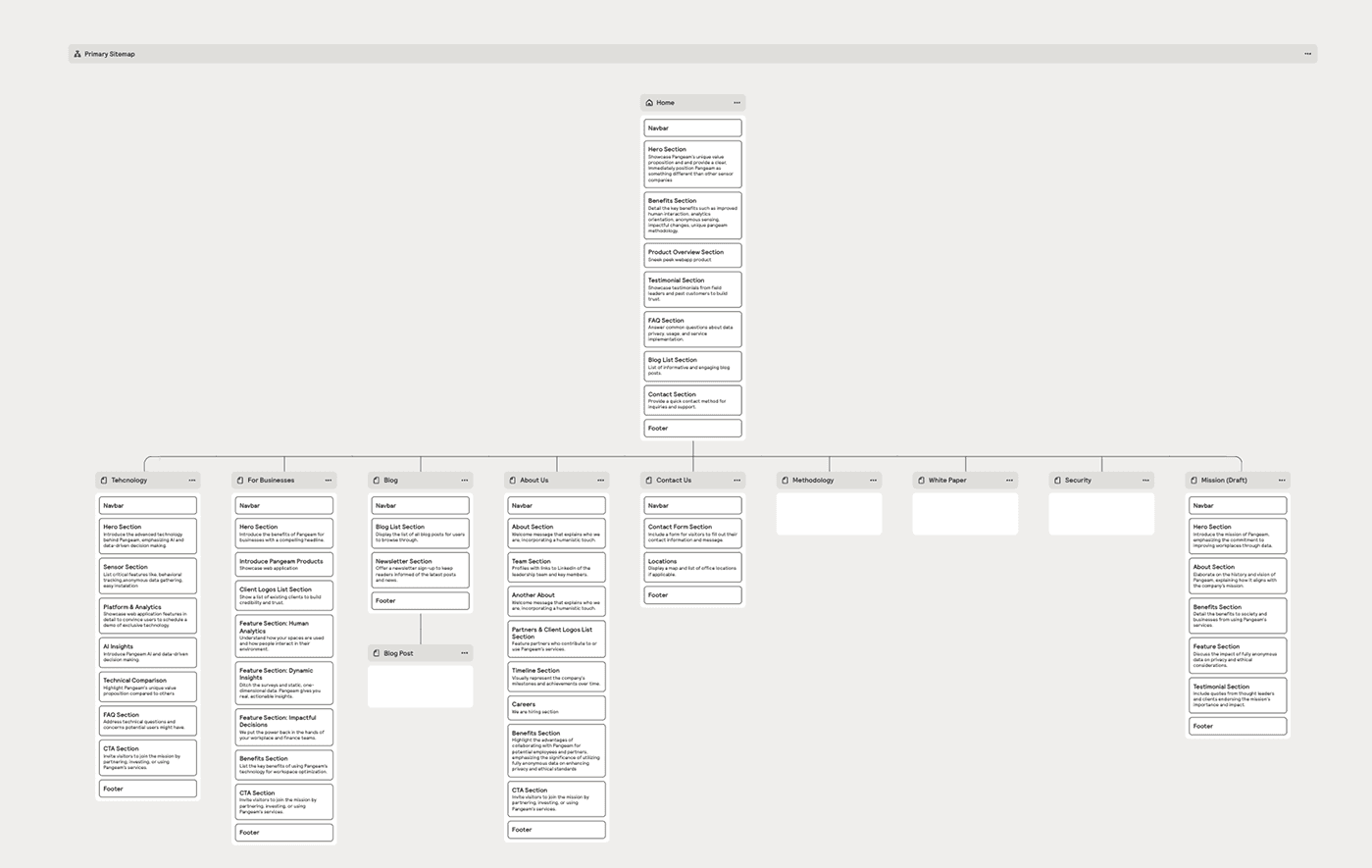Open the Security three-dot menu

1145,480
